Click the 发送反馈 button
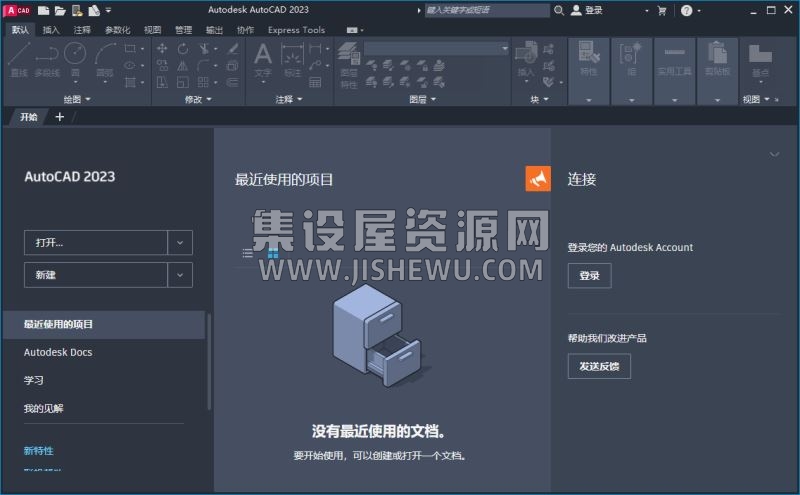 click(599, 366)
